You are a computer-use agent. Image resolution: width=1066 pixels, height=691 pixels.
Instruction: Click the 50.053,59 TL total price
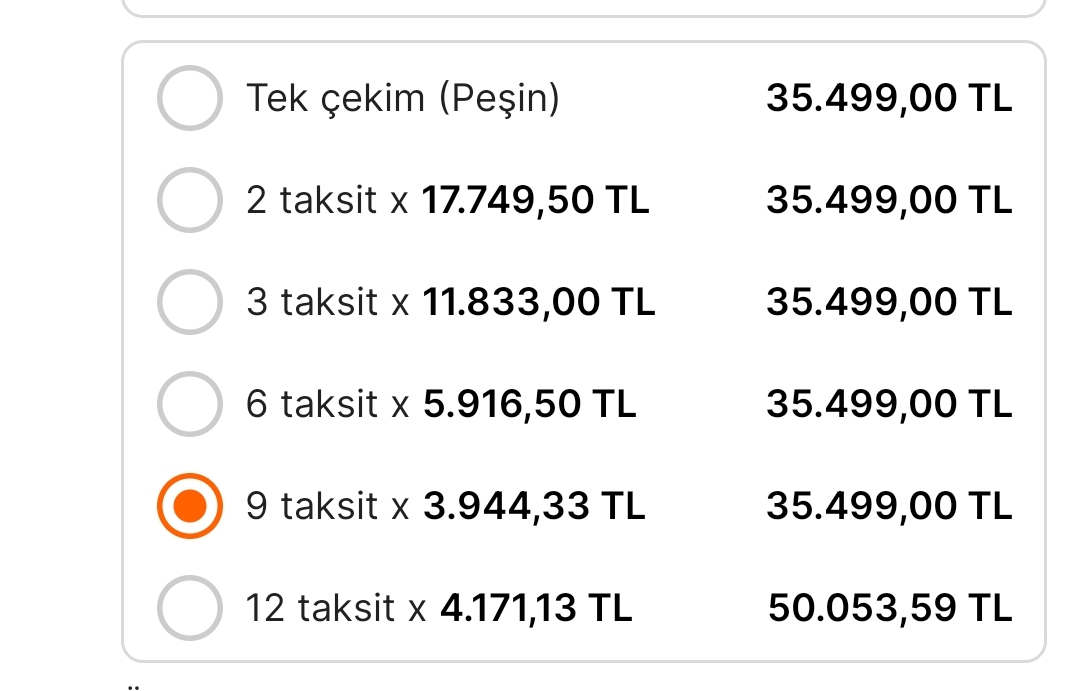tap(890, 608)
